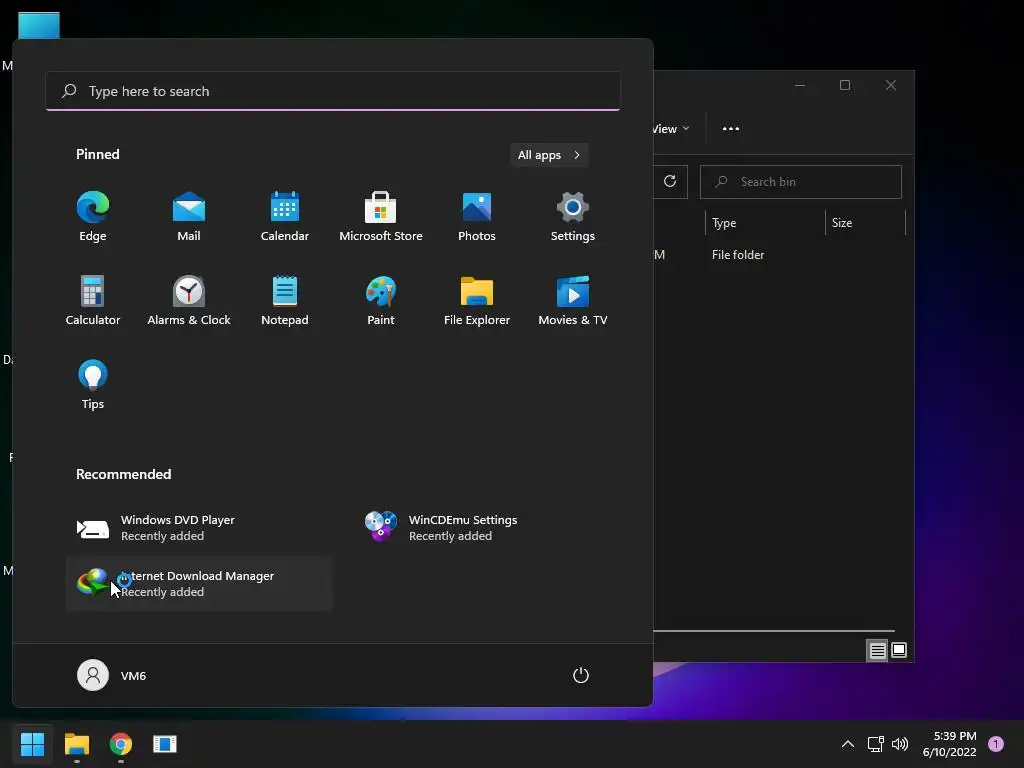Open the VM6 user account menu
The image size is (1024, 768).
(x=112, y=675)
